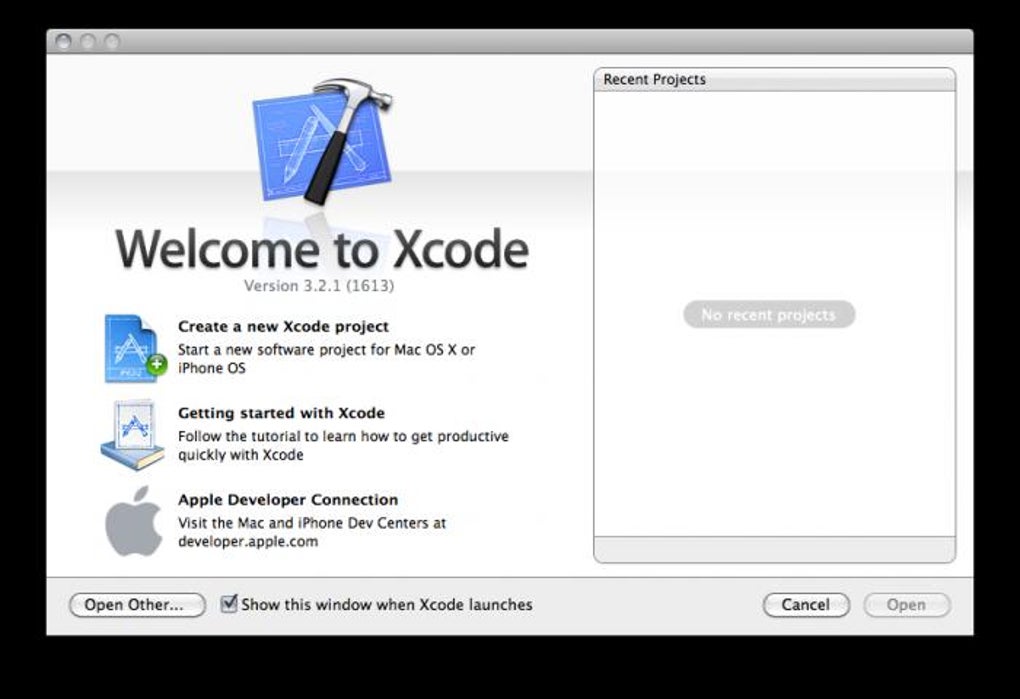Click the new Xcode project blueprint icon

click(x=135, y=349)
